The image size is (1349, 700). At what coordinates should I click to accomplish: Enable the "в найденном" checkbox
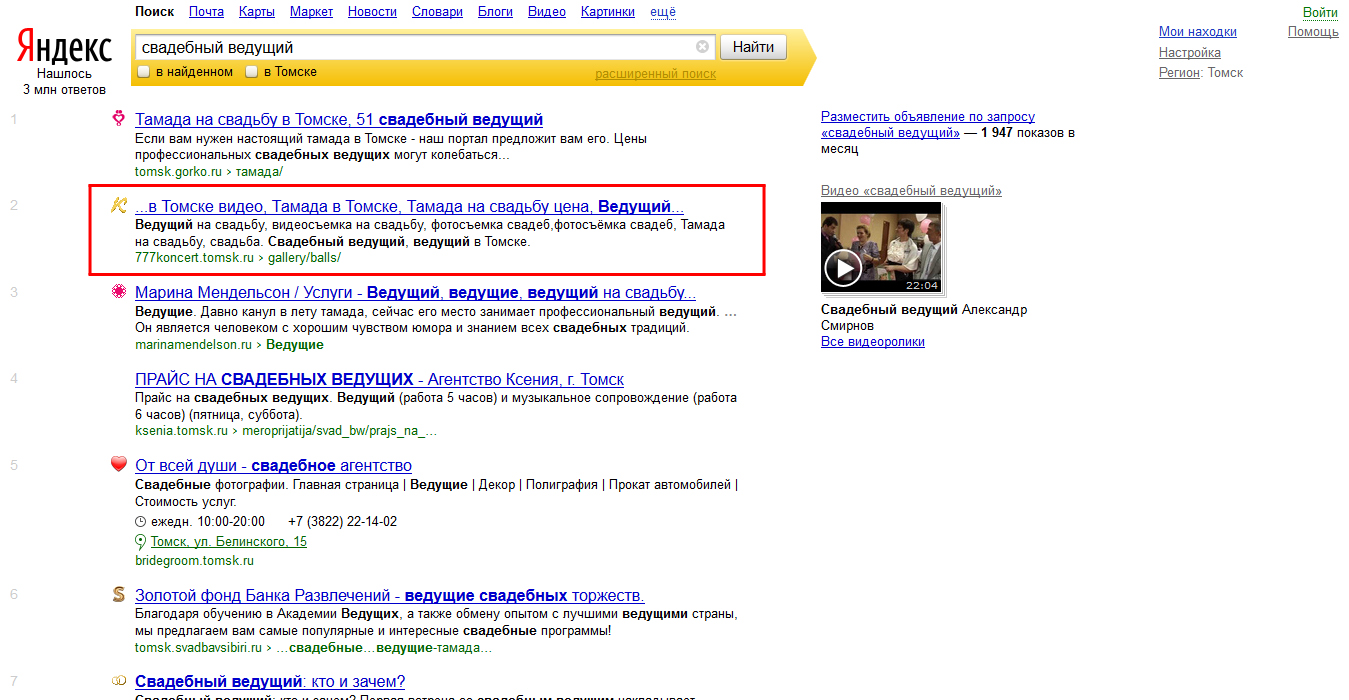pyautogui.click(x=144, y=72)
